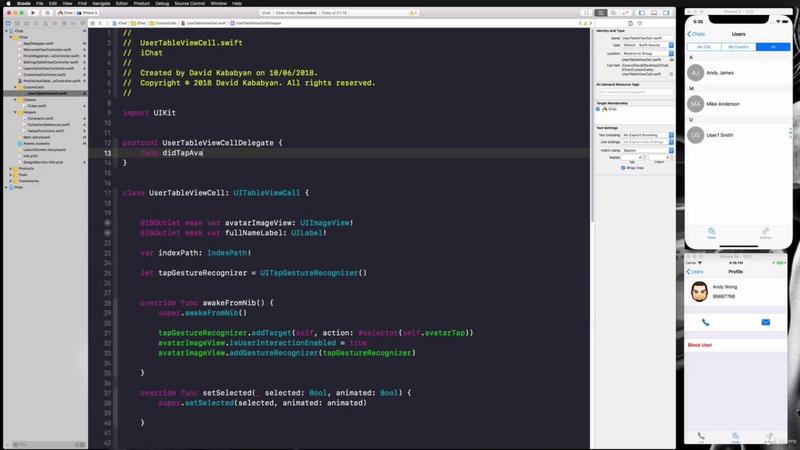Viewport: 800px width, 450px height.
Task: Open the Version editor
Action: (x=626, y=12)
